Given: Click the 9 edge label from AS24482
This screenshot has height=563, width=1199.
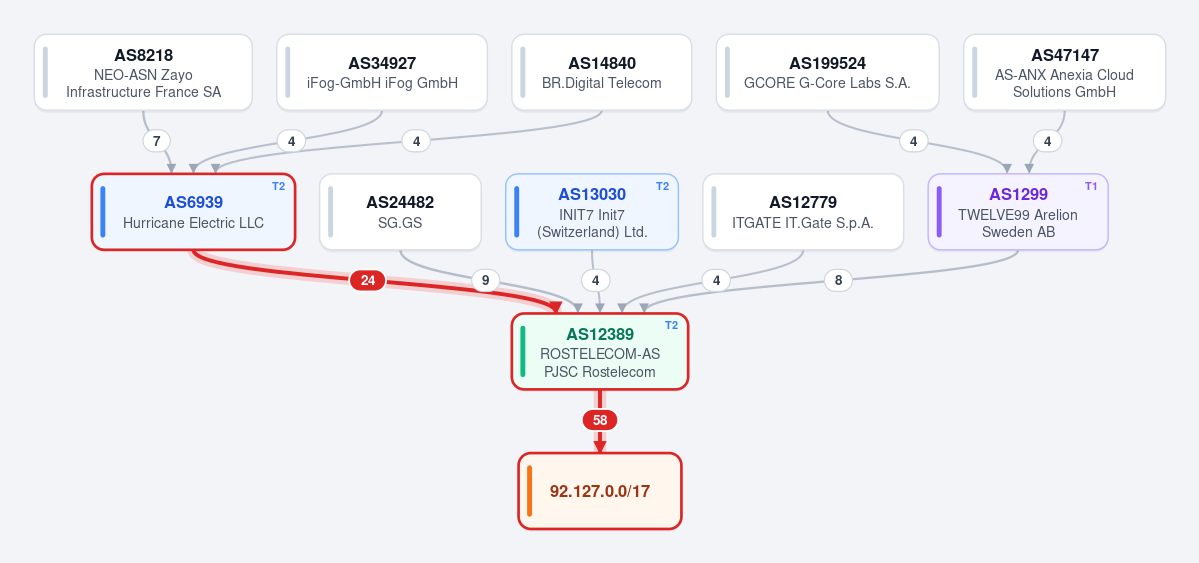Looking at the screenshot, I should point(485,281).
